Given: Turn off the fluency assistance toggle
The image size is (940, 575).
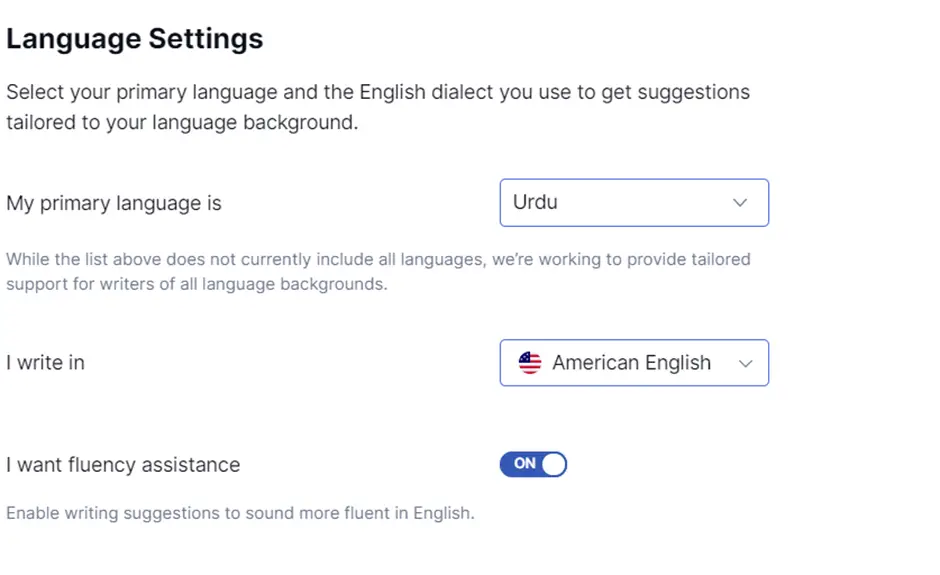Looking at the screenshot, I should [x=533, y=464].
